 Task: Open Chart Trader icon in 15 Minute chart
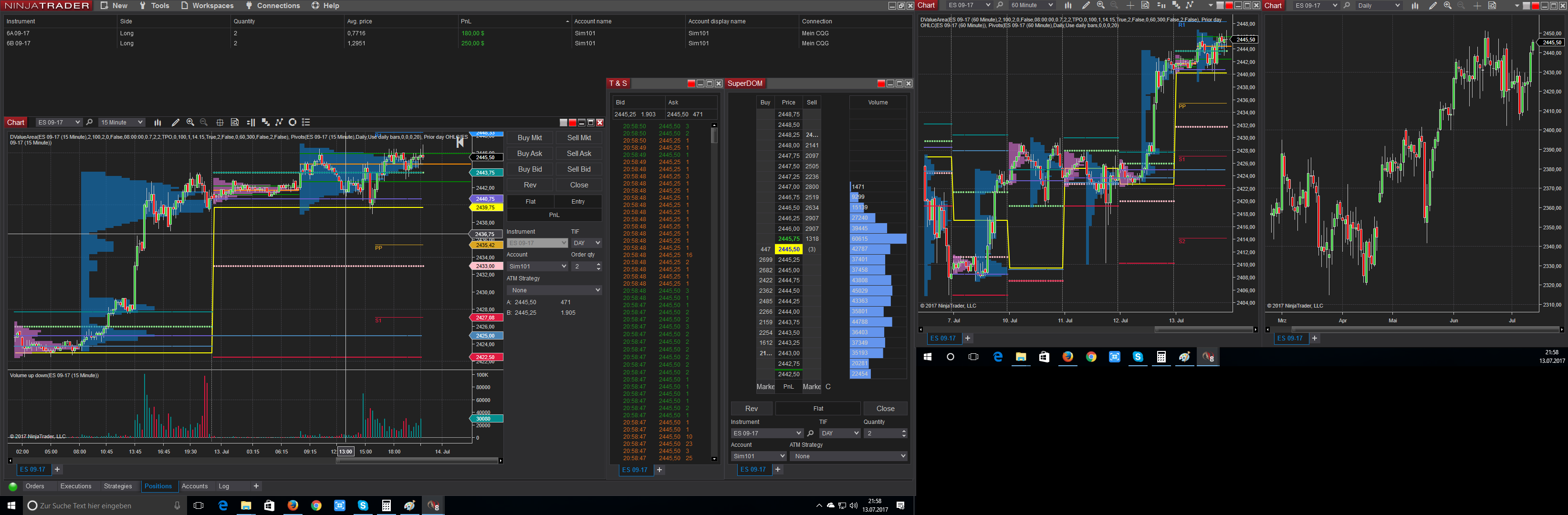coord(251,122)
